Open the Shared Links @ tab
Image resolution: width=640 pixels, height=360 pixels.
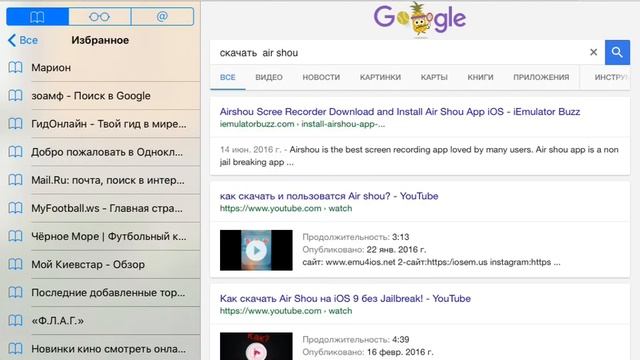tap(162, 17)
